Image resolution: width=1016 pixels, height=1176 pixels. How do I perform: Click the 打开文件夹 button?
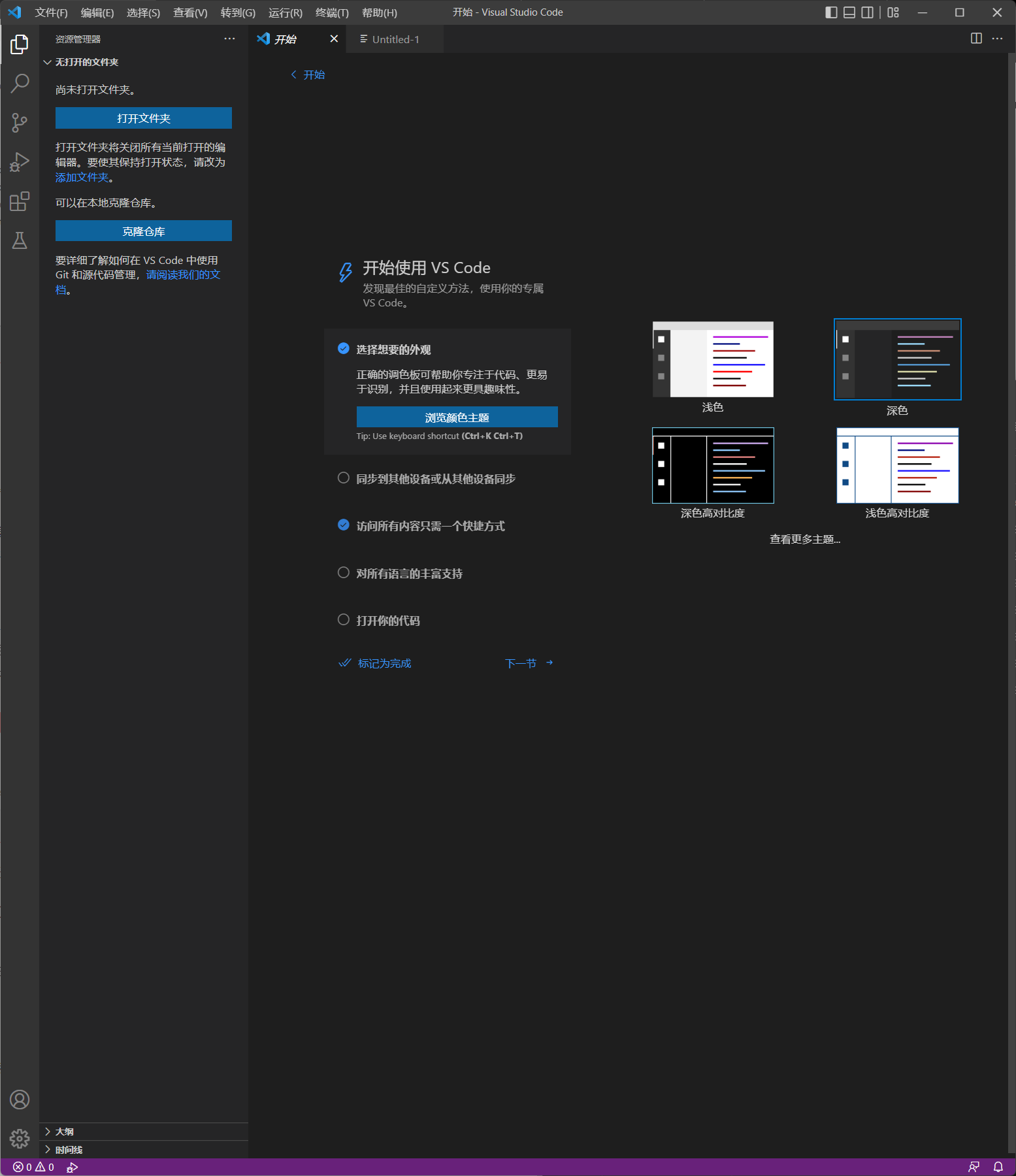[x=144, y=118]
